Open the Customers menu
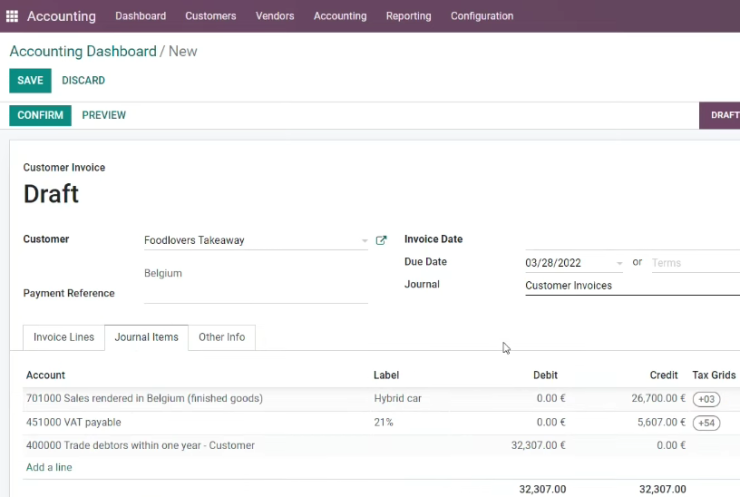 coord(210,16)
